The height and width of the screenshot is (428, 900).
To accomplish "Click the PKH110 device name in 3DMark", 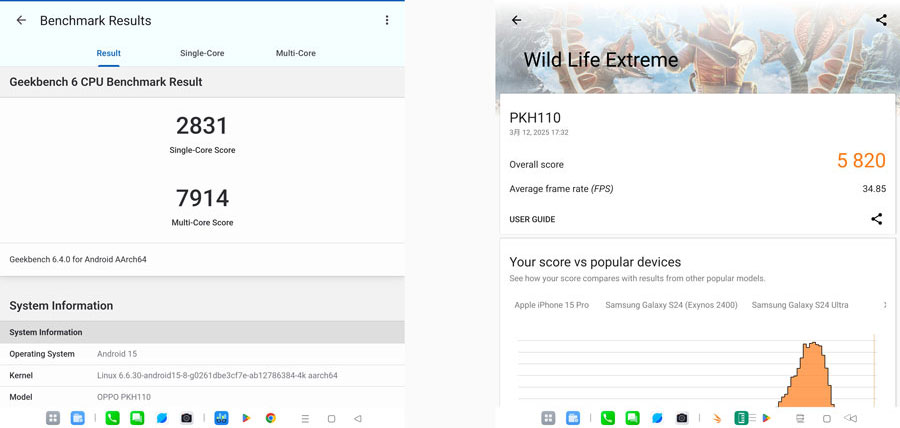I will tap(535, 118).
